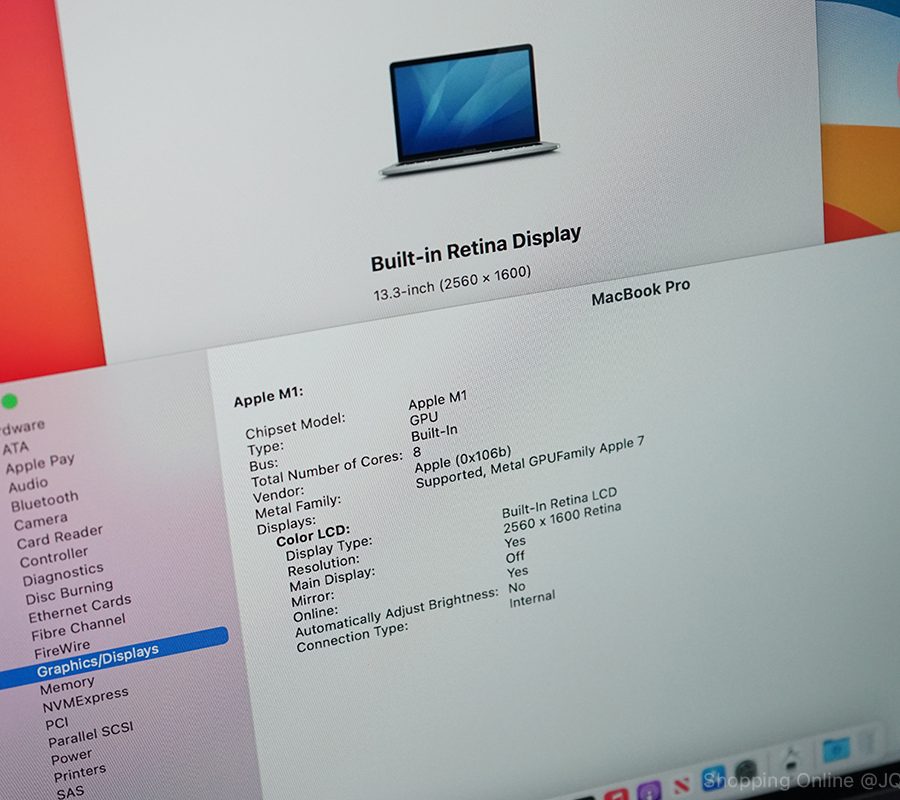Open the Podcasts app in the Dock
Viewport: 900px width, 800px height.
[649, 791]
